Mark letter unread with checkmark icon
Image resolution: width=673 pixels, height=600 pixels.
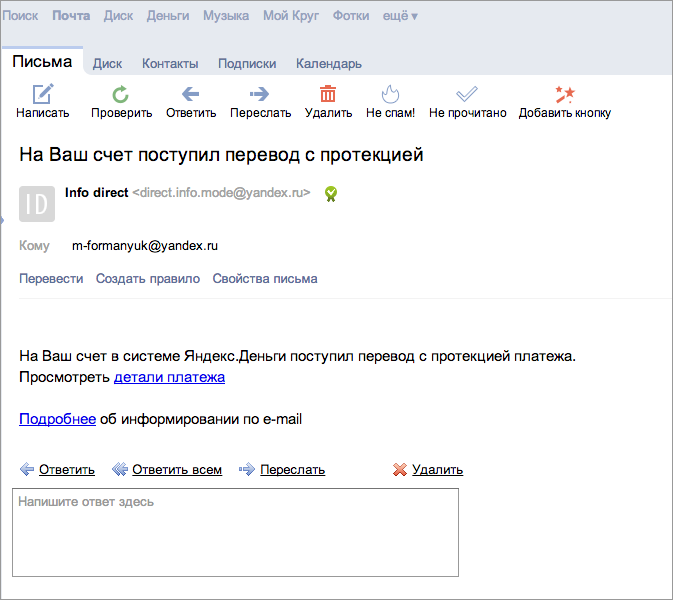(x=467, y=94)
